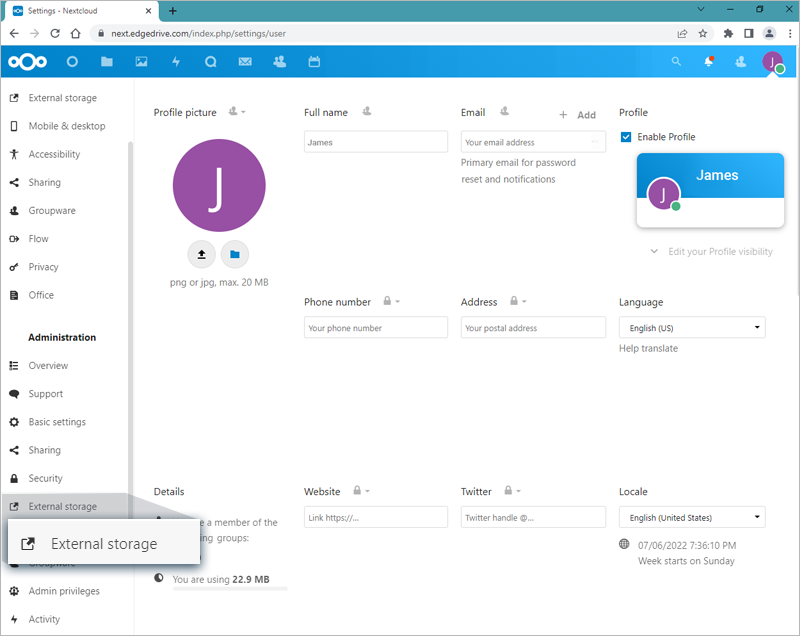The image size is (800, 636).
Task: Click the phone number field
Action: point(376,327)
